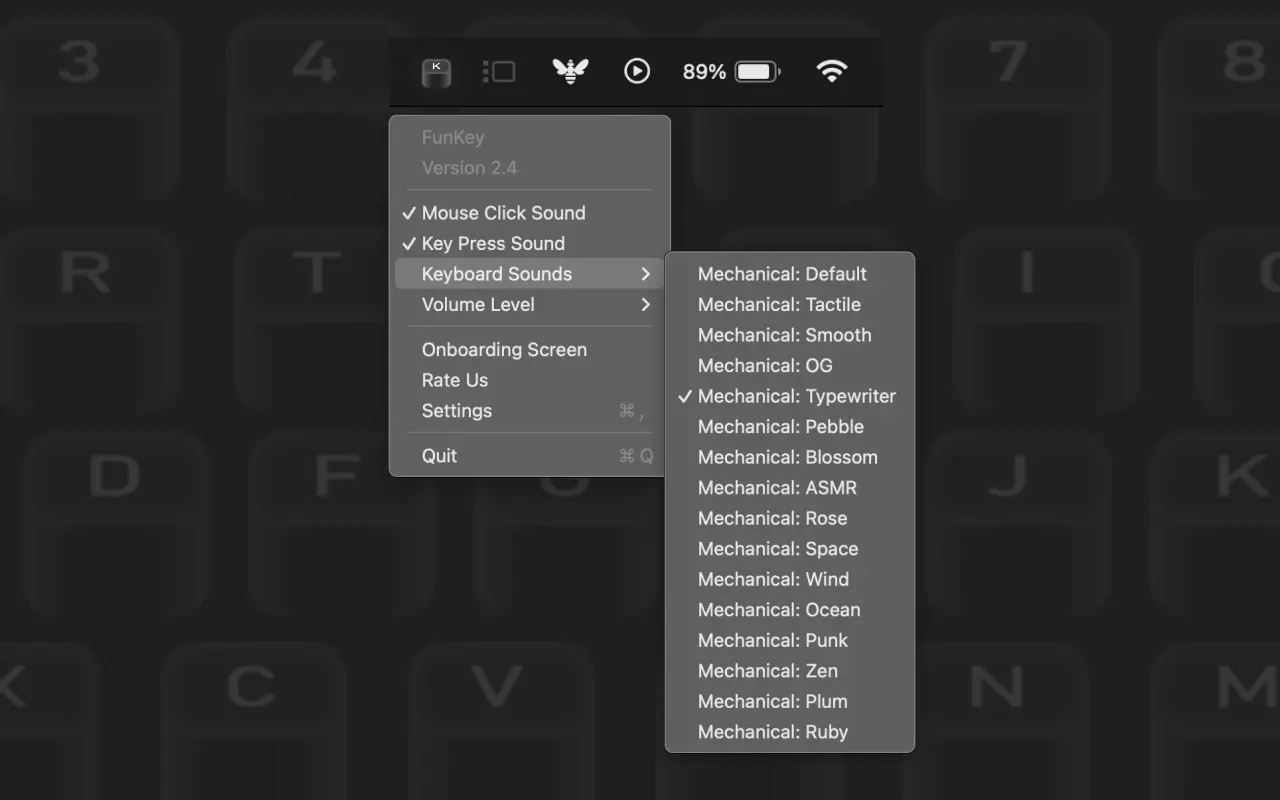Open the bee icon in menu bar

[570, 71]
